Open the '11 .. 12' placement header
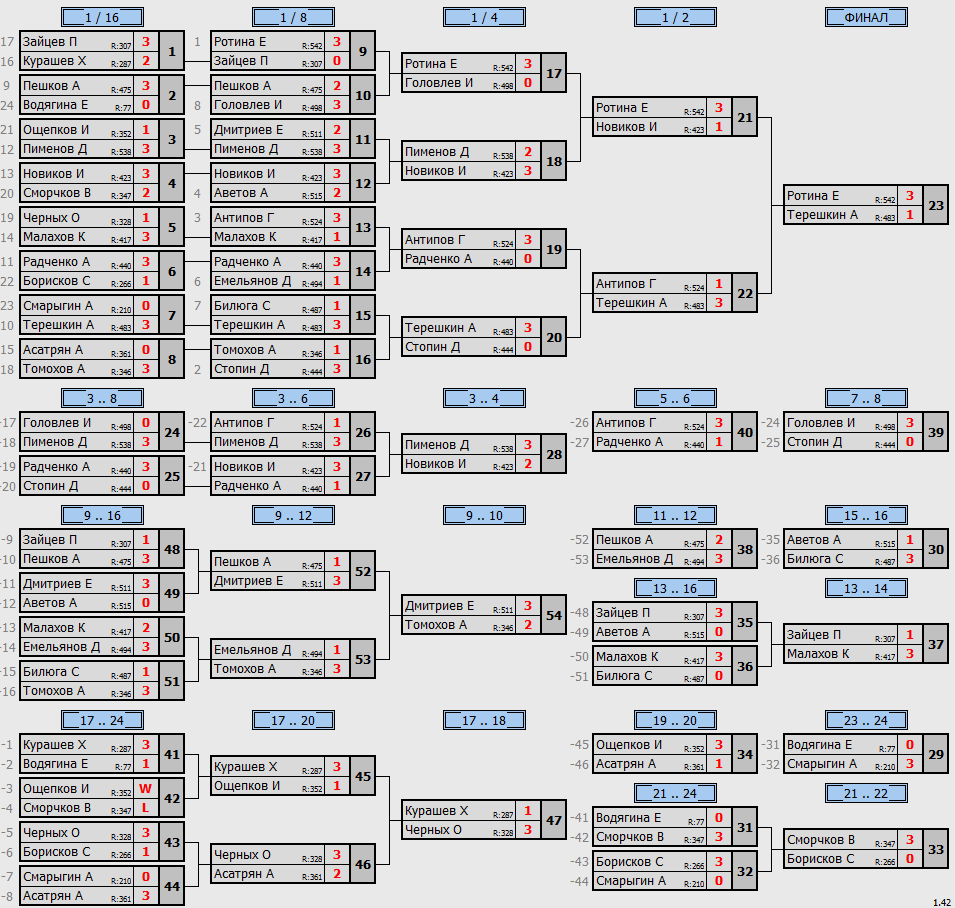 [675, 515]
